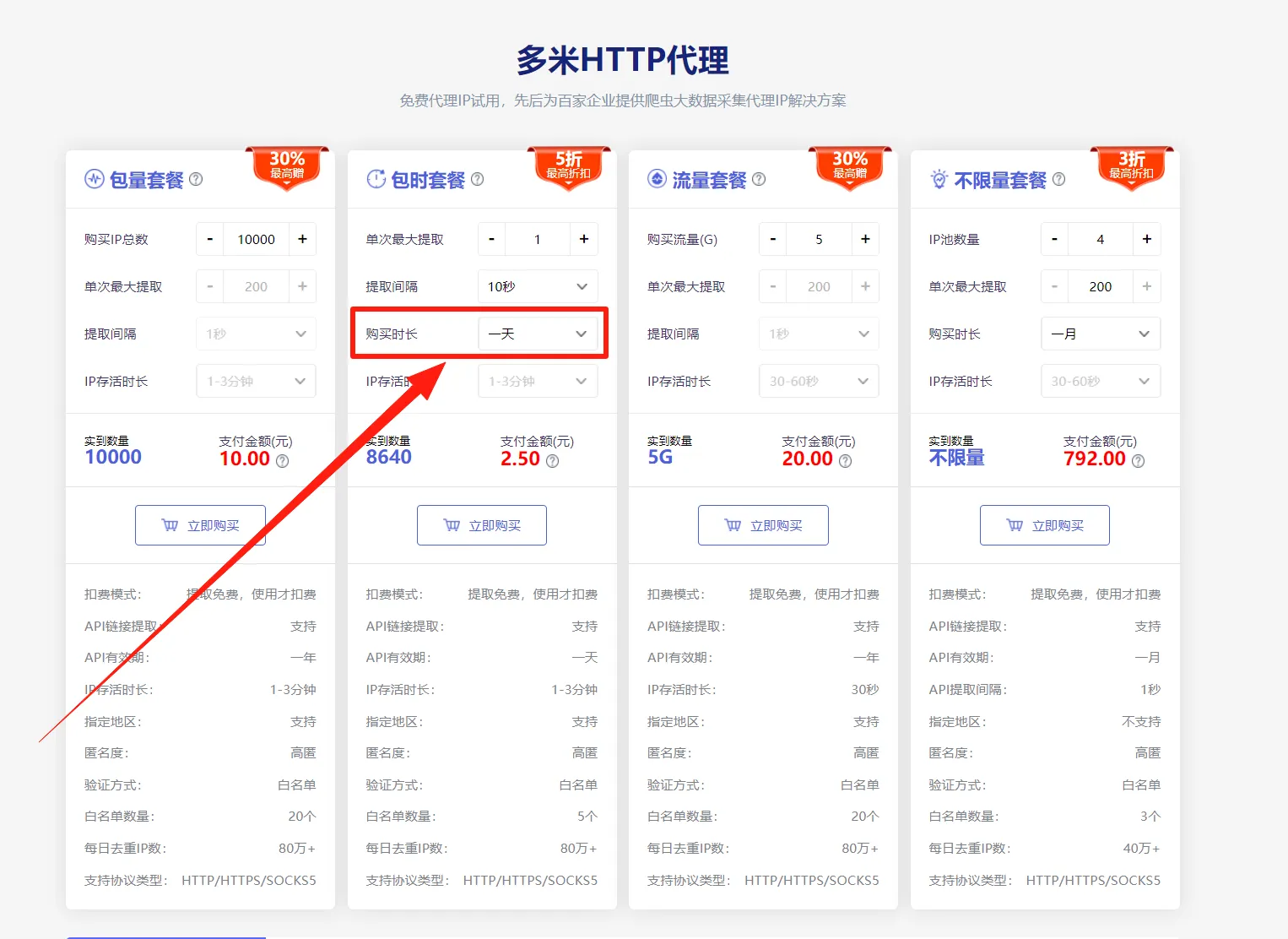
Task: Click 40万+ value for 每日去重IP数
Action: (x=1142, y=848)
